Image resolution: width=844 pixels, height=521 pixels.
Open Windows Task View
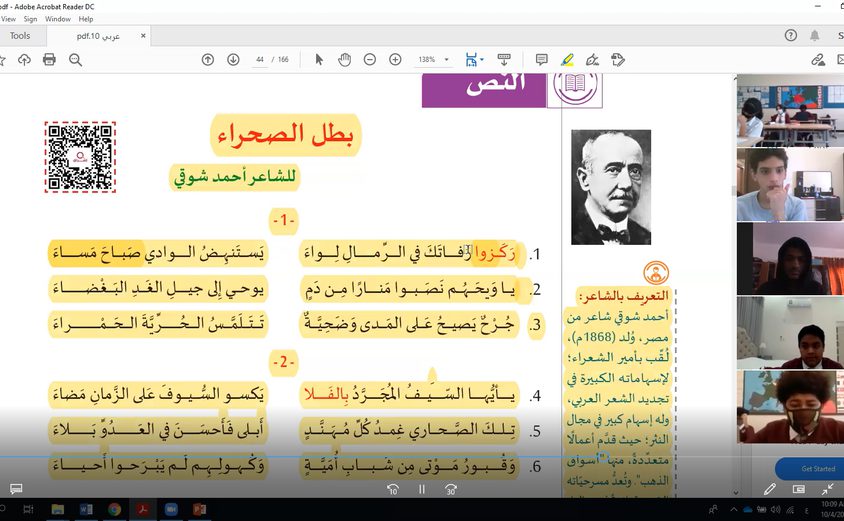click(x=29, y=509)
